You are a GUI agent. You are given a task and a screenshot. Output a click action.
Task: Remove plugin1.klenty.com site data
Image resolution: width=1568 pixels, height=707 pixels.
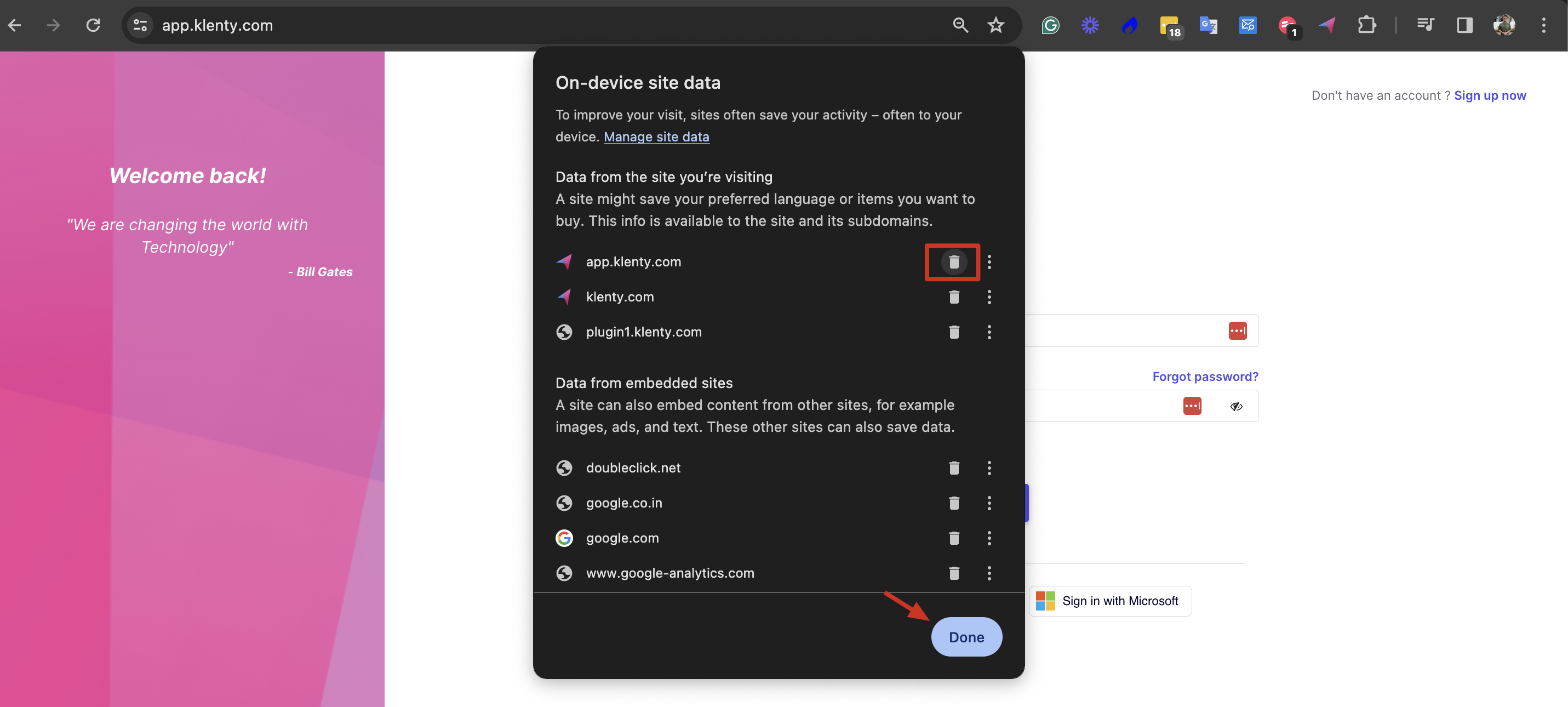[x=953, y=332]
